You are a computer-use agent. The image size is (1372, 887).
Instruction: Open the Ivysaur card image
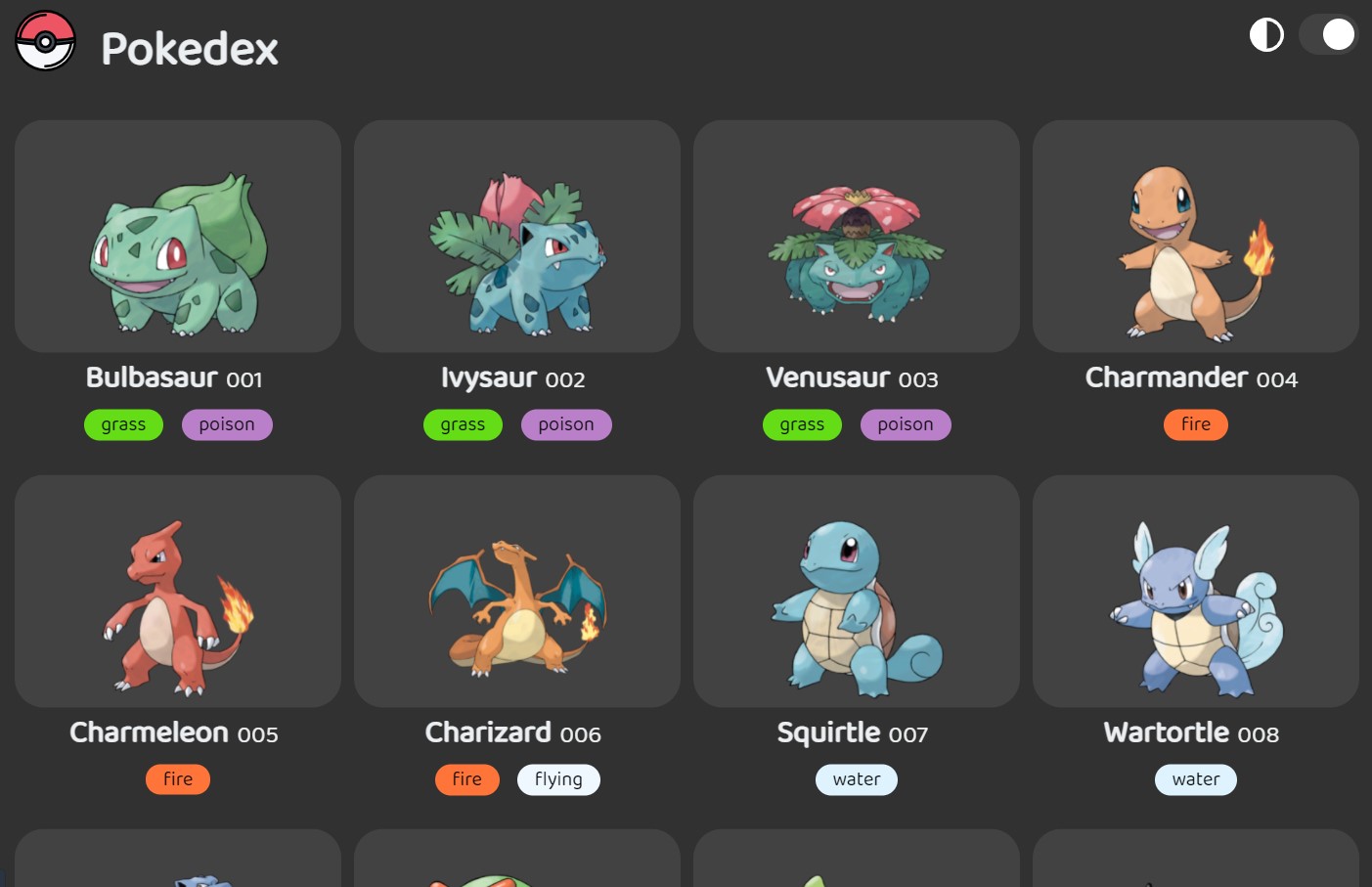(x=517, y=237)
